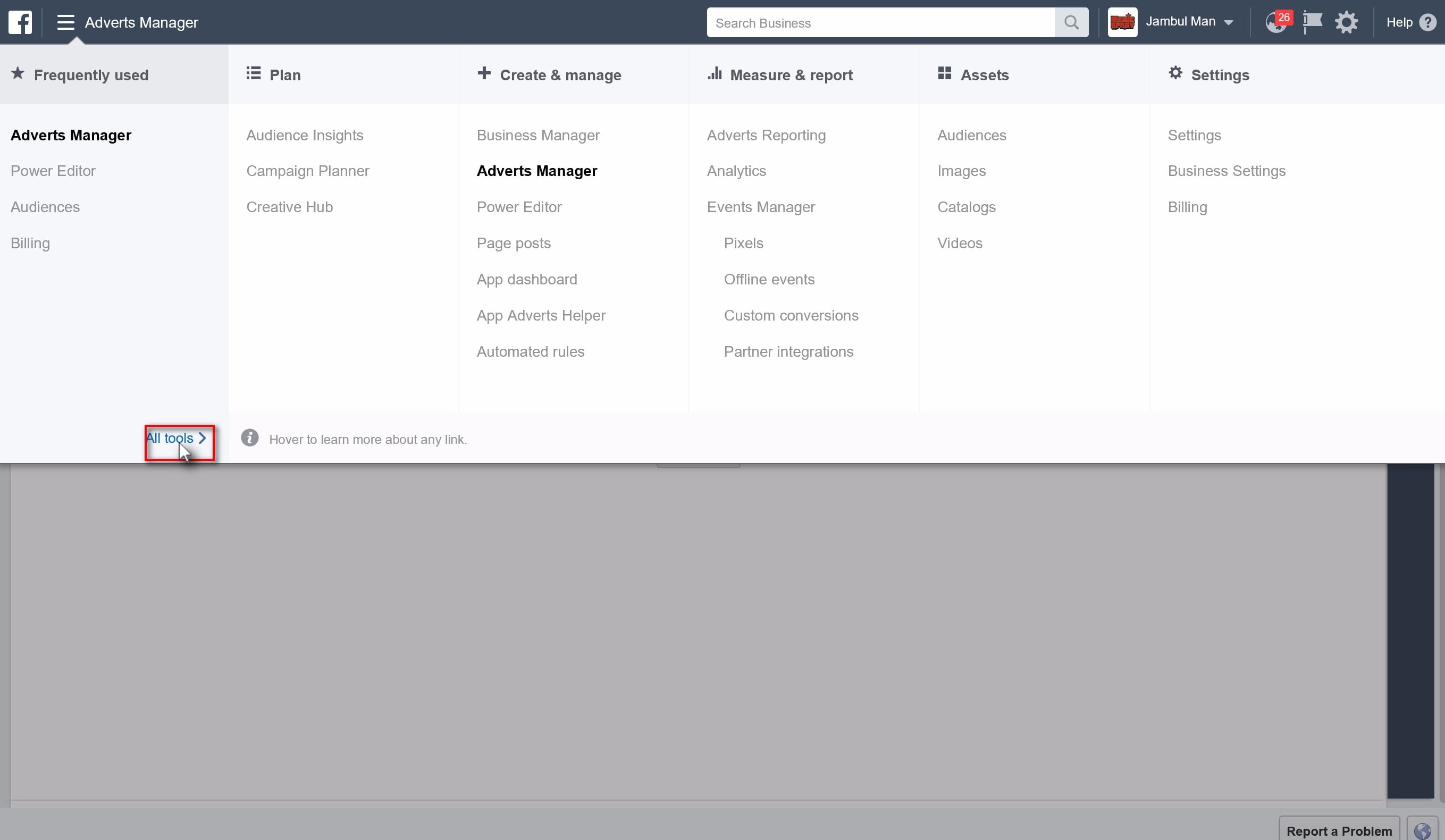Screen dimensions: 1445x840
Task: Open Audiences under Frequently used
Action: [x=45, y=207]
